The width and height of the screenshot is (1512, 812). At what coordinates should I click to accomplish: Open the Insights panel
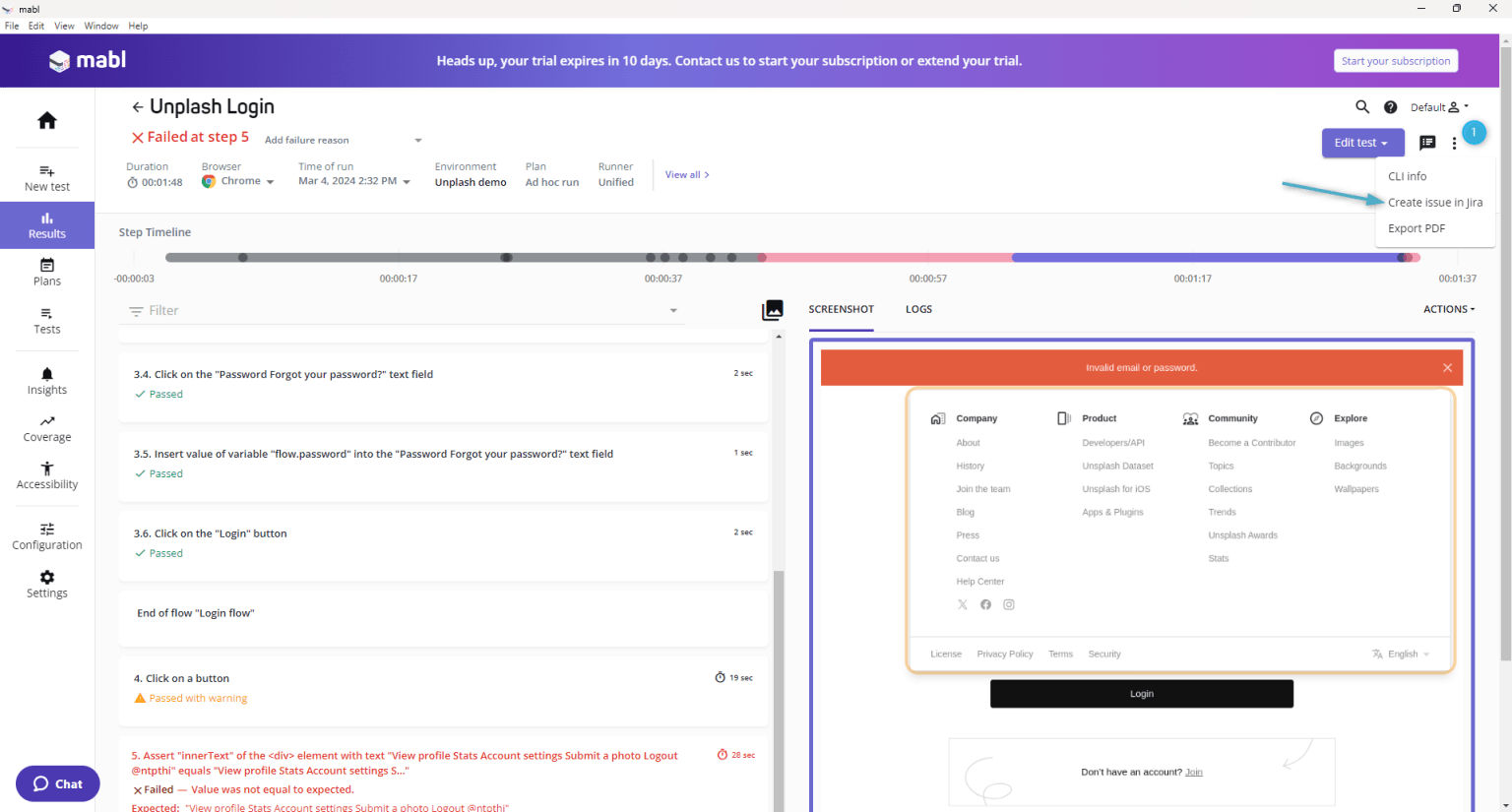point(46,381)
